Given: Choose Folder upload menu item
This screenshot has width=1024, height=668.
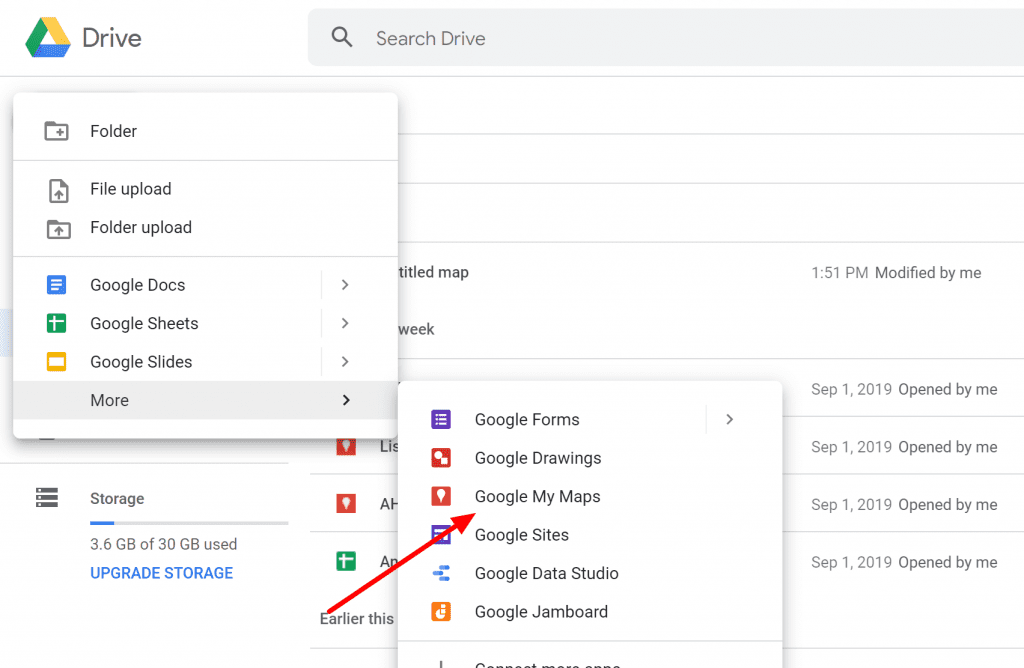Looking at the screenshot, I should [205, 228].
